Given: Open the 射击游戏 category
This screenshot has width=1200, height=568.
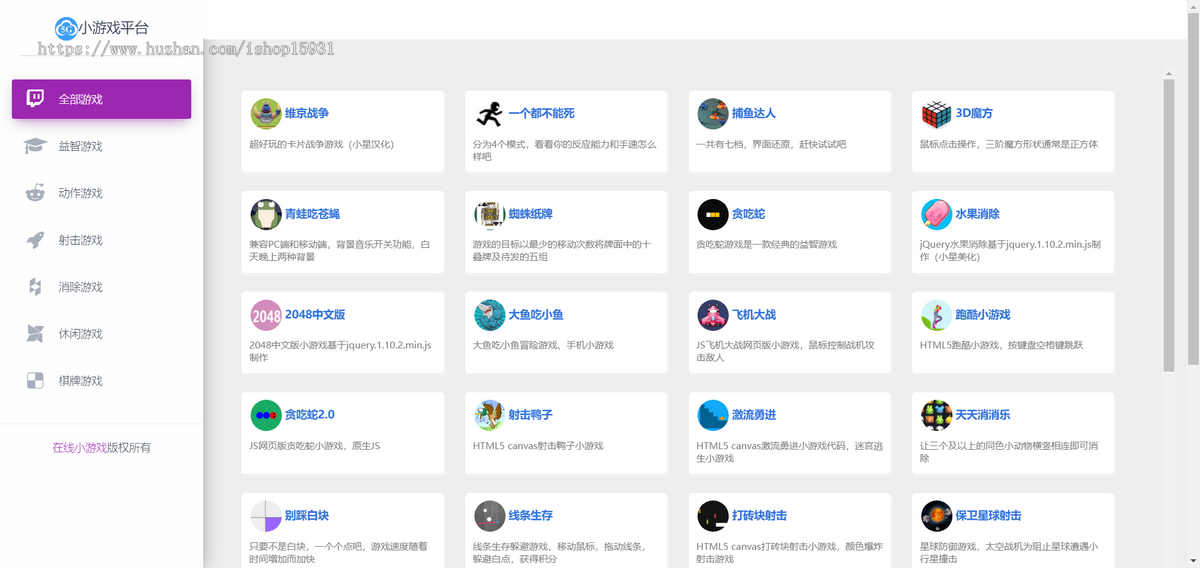Looking at the screenshot, I should point(101,240).
